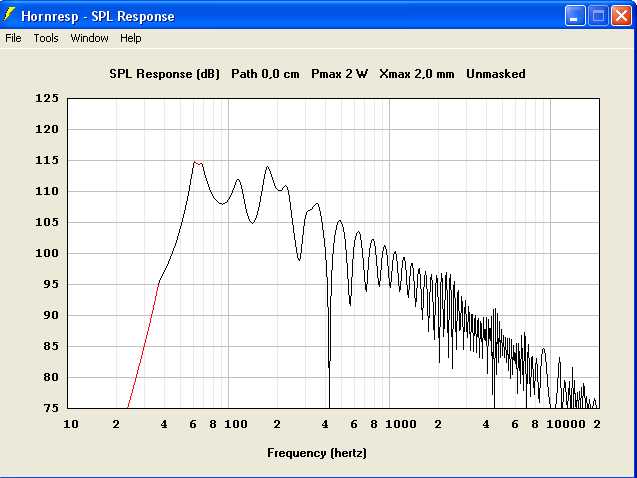Click the red Xmax-limited curve segment
The width and height of the screenshot is (637, 478).
(143, 345)
